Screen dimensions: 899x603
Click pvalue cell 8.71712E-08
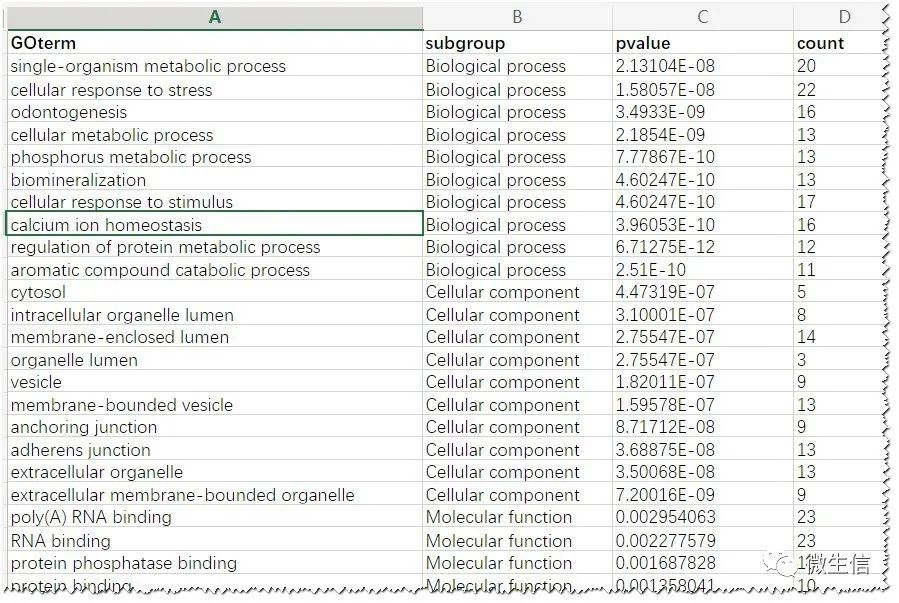coord(702,427)
